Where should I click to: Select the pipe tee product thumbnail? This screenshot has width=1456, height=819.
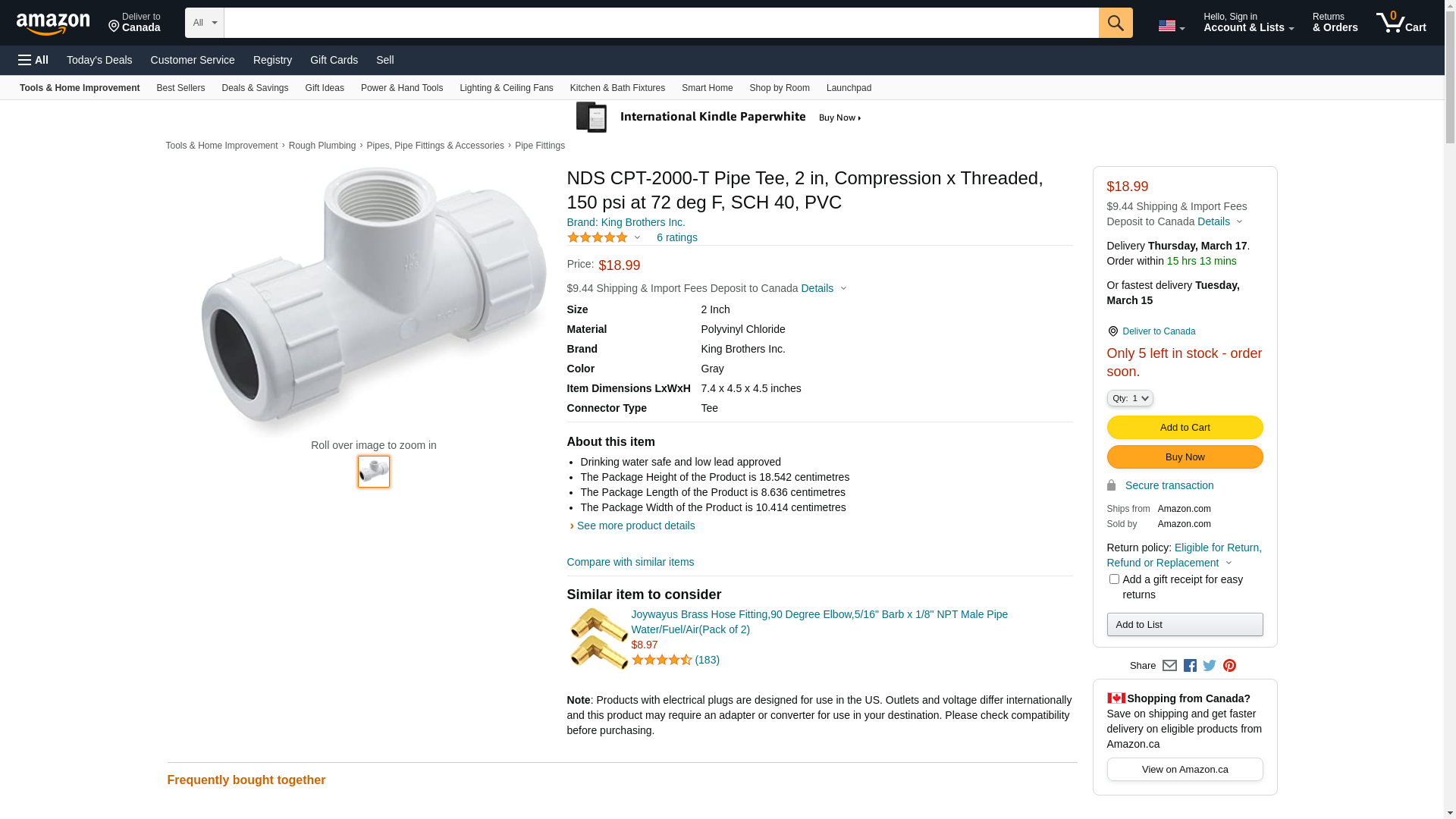[374, 472]
